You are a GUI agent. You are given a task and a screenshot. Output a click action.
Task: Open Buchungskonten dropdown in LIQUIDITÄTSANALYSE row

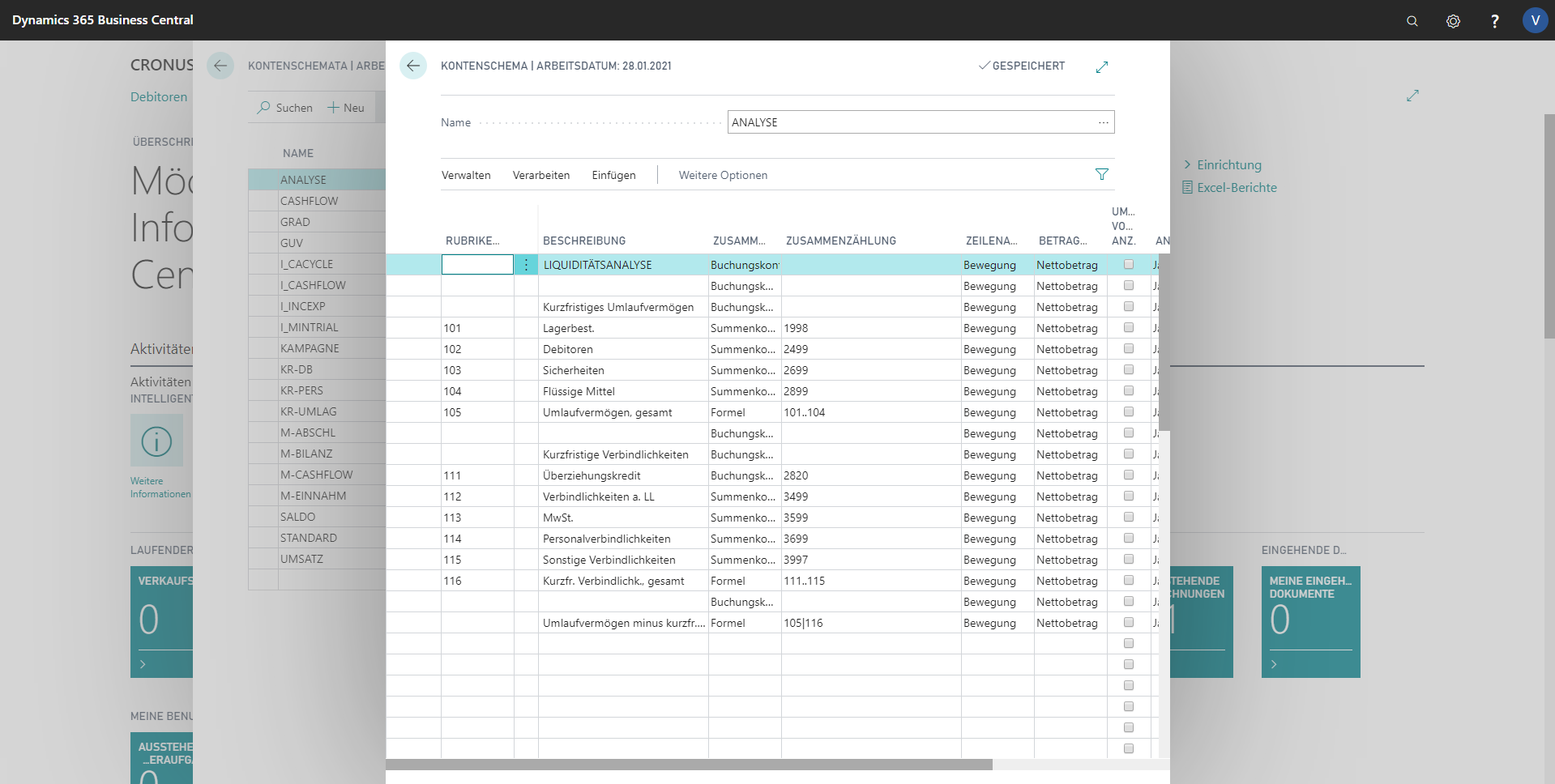745,265
